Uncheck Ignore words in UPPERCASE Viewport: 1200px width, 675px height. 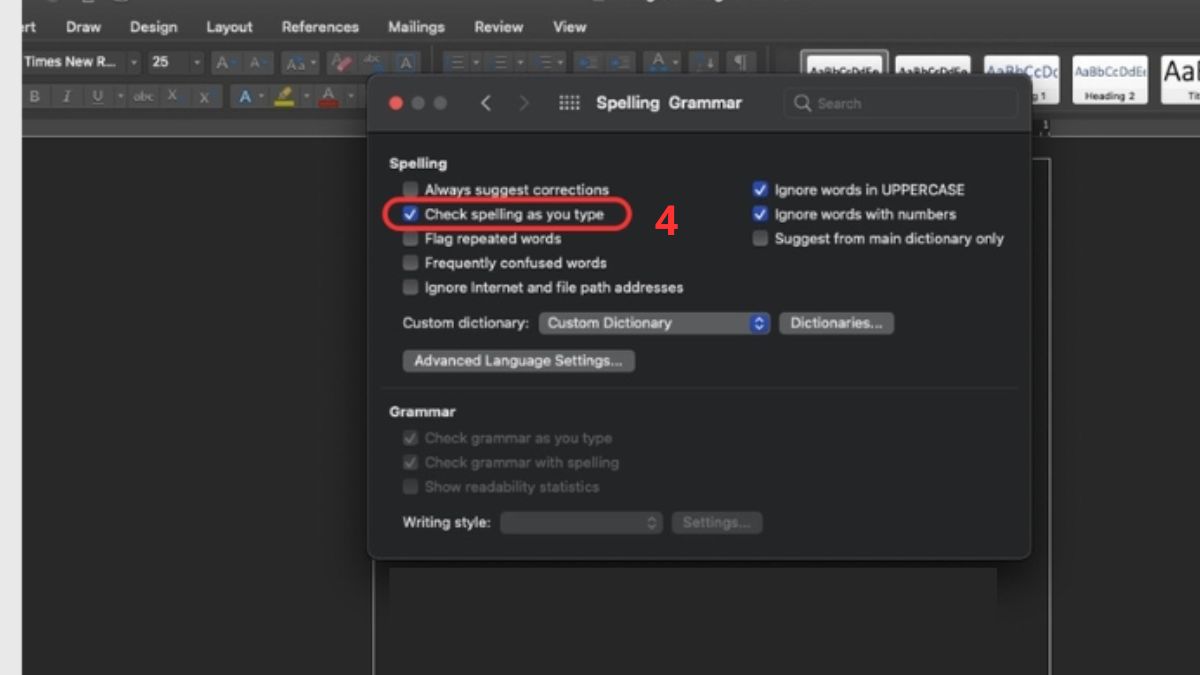tap(760, 189)
